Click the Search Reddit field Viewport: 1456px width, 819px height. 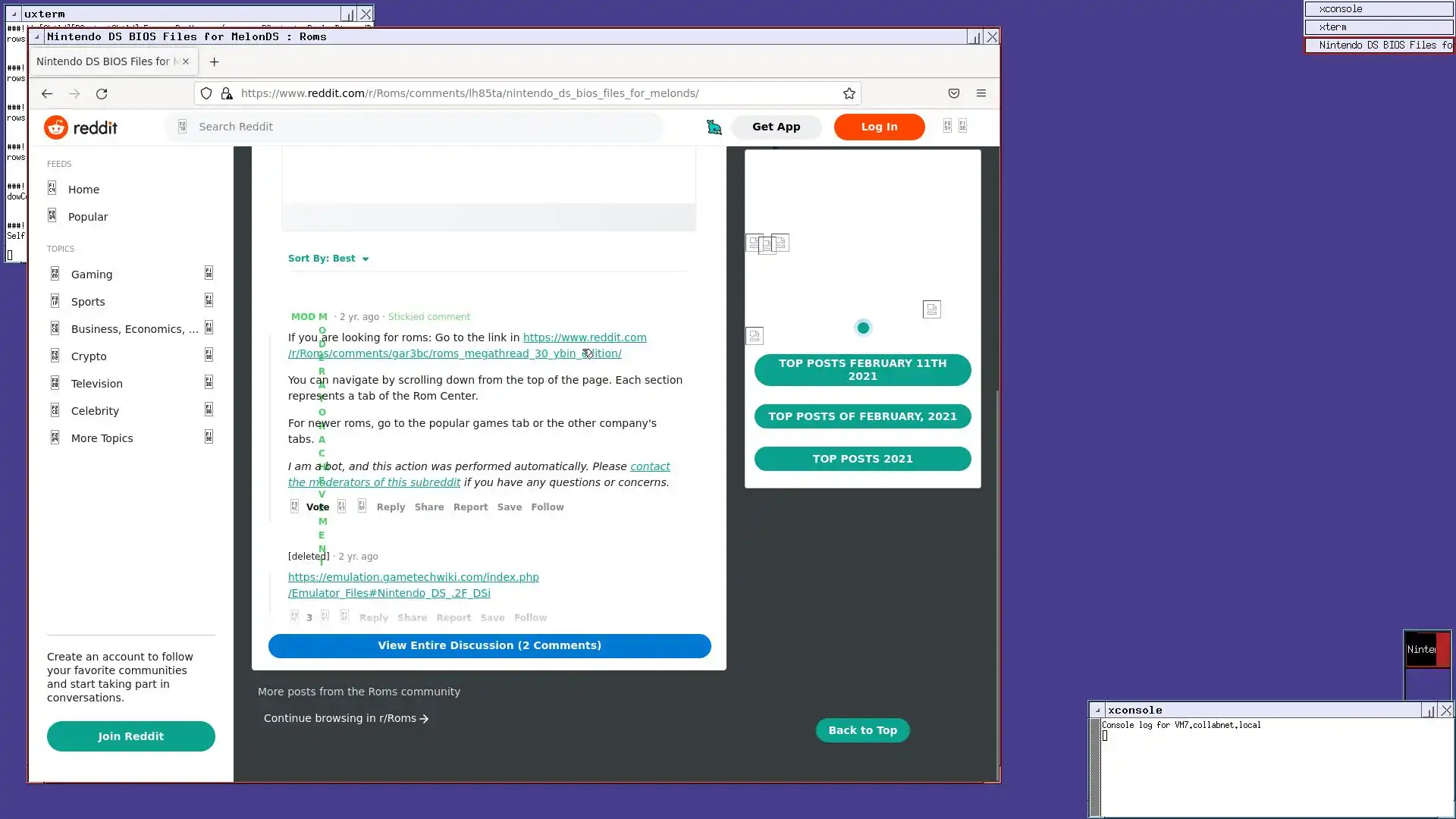(x=425, y=127)
